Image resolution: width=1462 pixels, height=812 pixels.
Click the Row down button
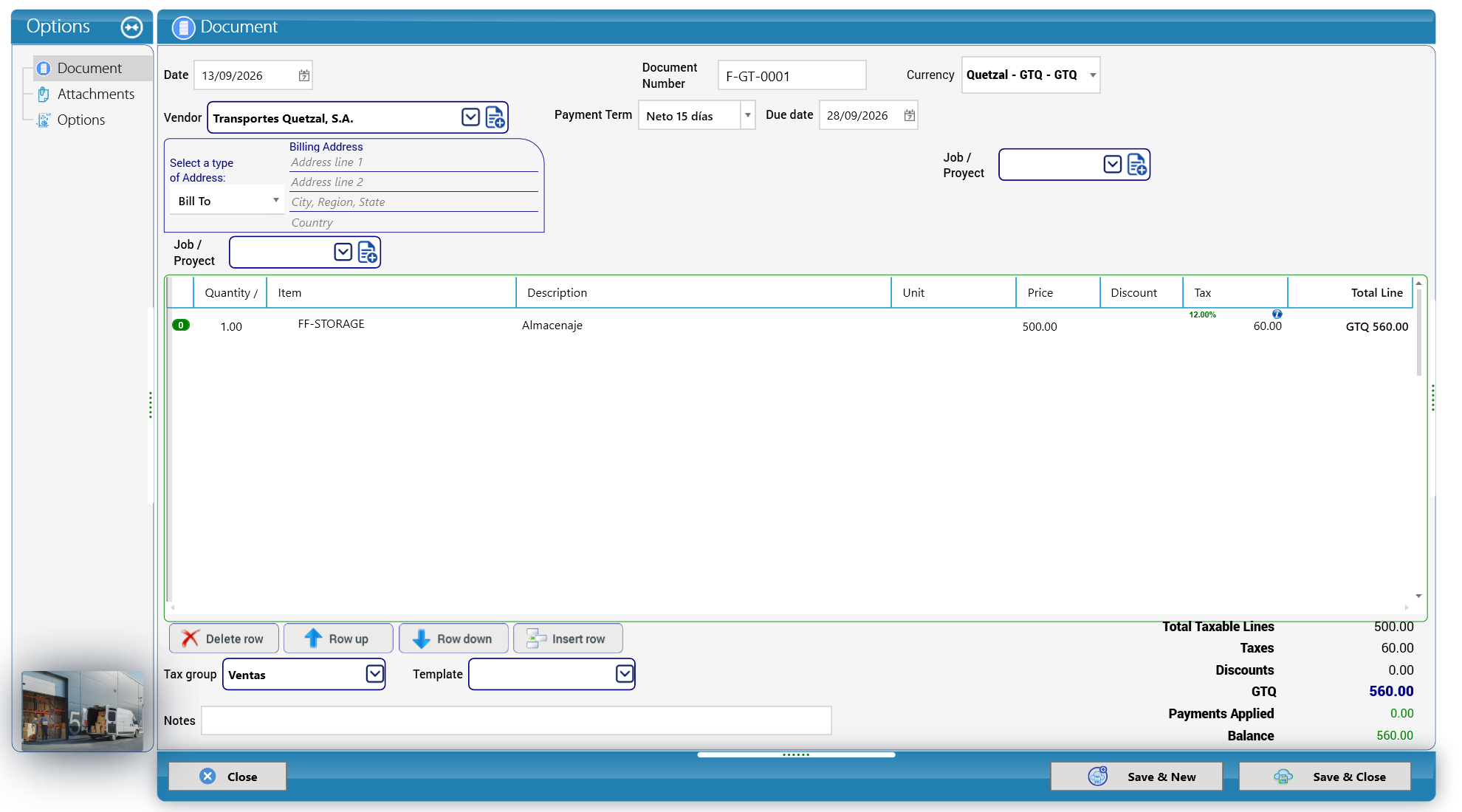(x=453, y=639)
